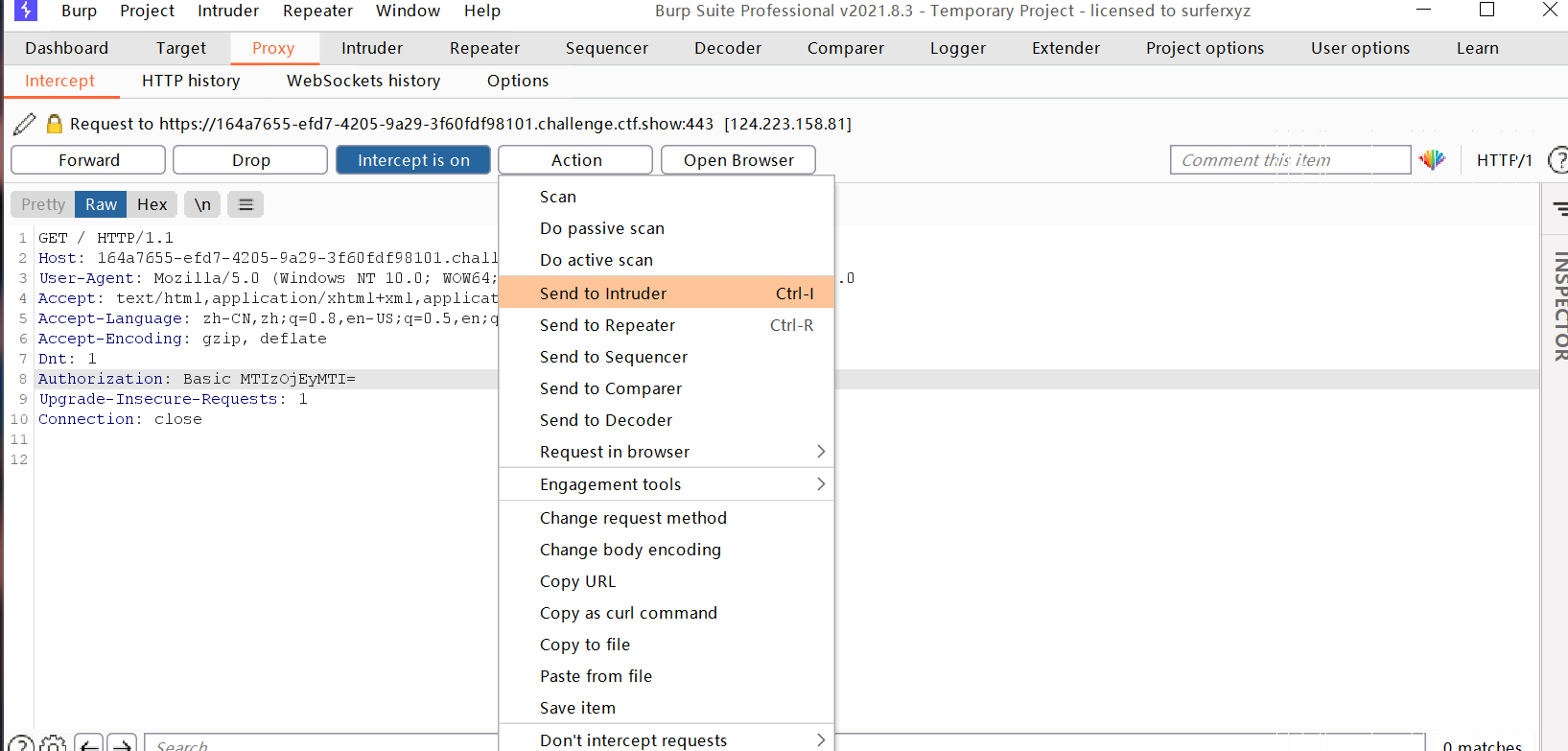Toggle the \n non-printing characters button

click(202, 204)
